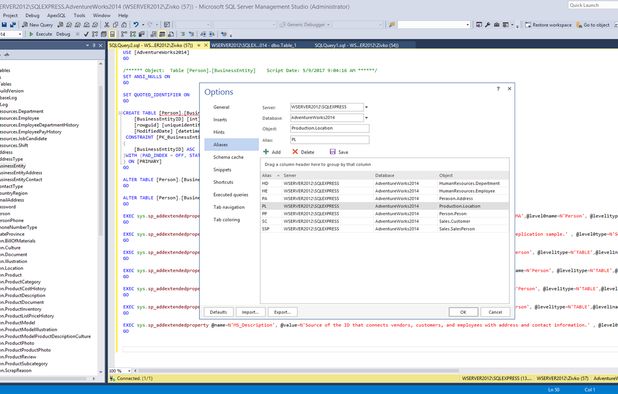Screen dimensions: 618x394
Task: Click the Import... button
Action: tap(250, 312)
